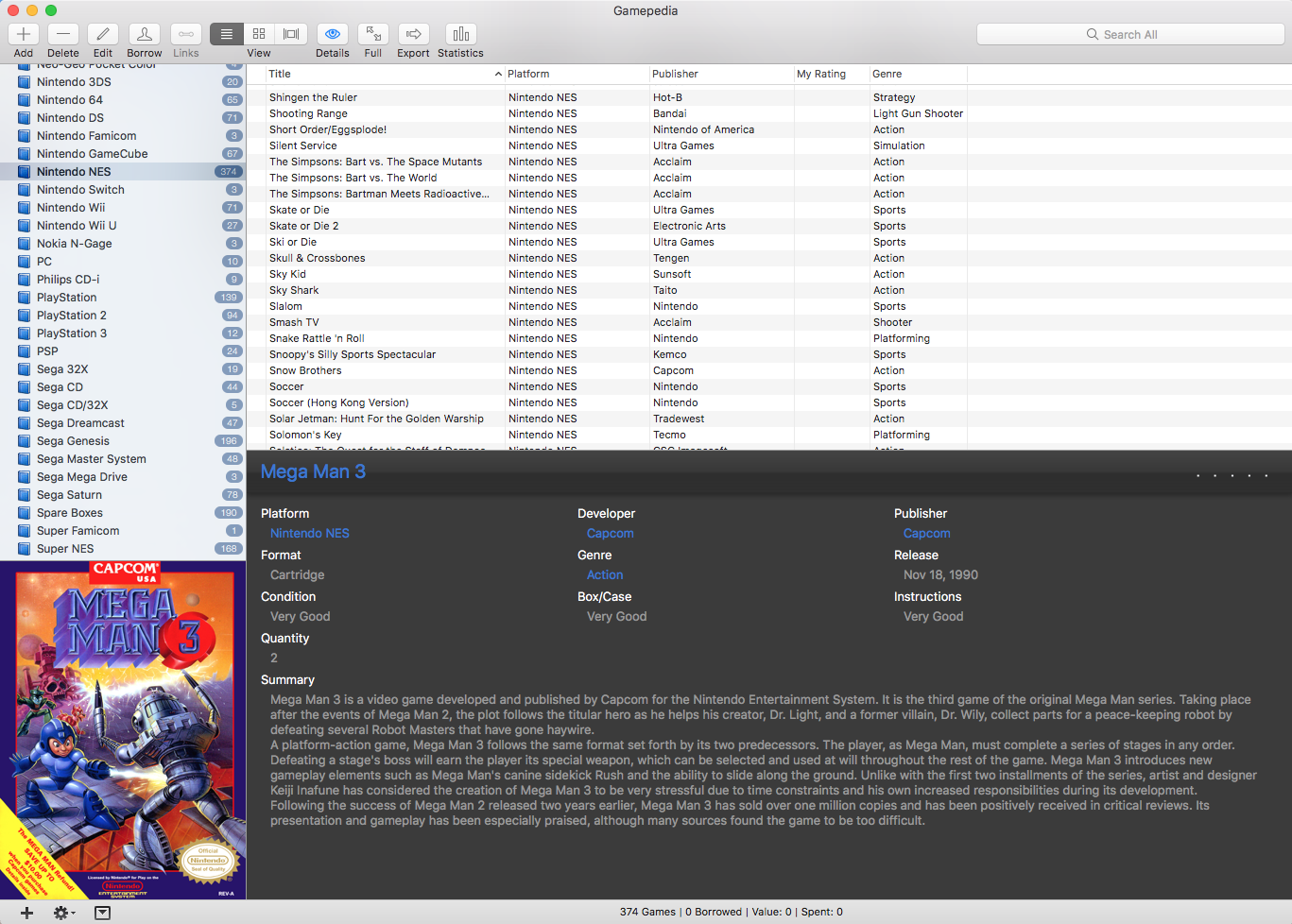Image resolution: width=1292 pixels, height=924 pixels.
Task: Switch to list view mode
Action: click(x=227, y=35)
